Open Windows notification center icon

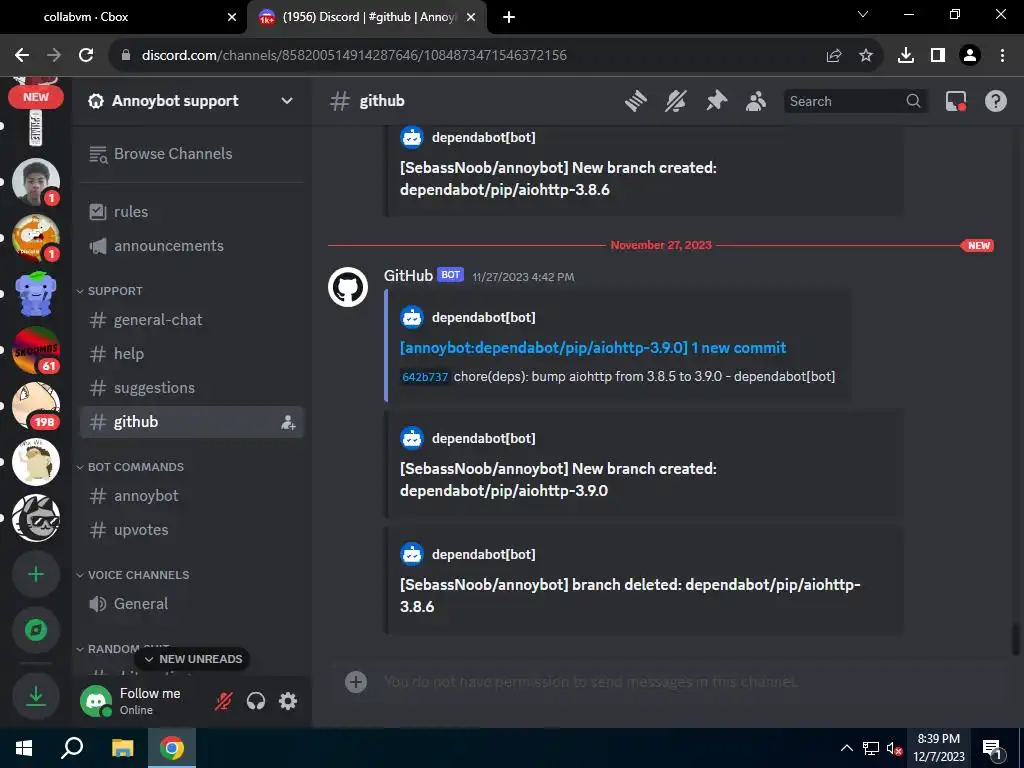993,749
